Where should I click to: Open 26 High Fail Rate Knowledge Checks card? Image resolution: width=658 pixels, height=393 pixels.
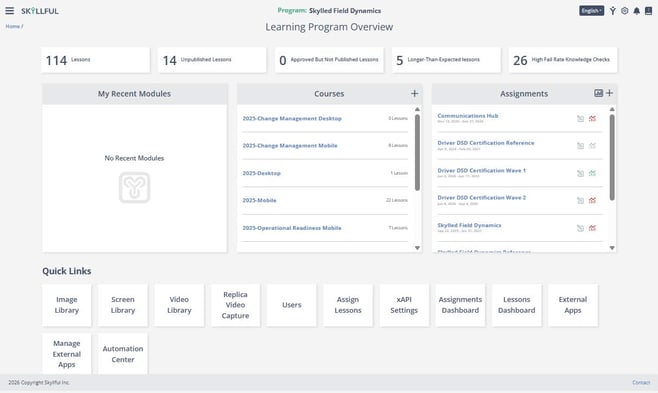coord(563,60)
